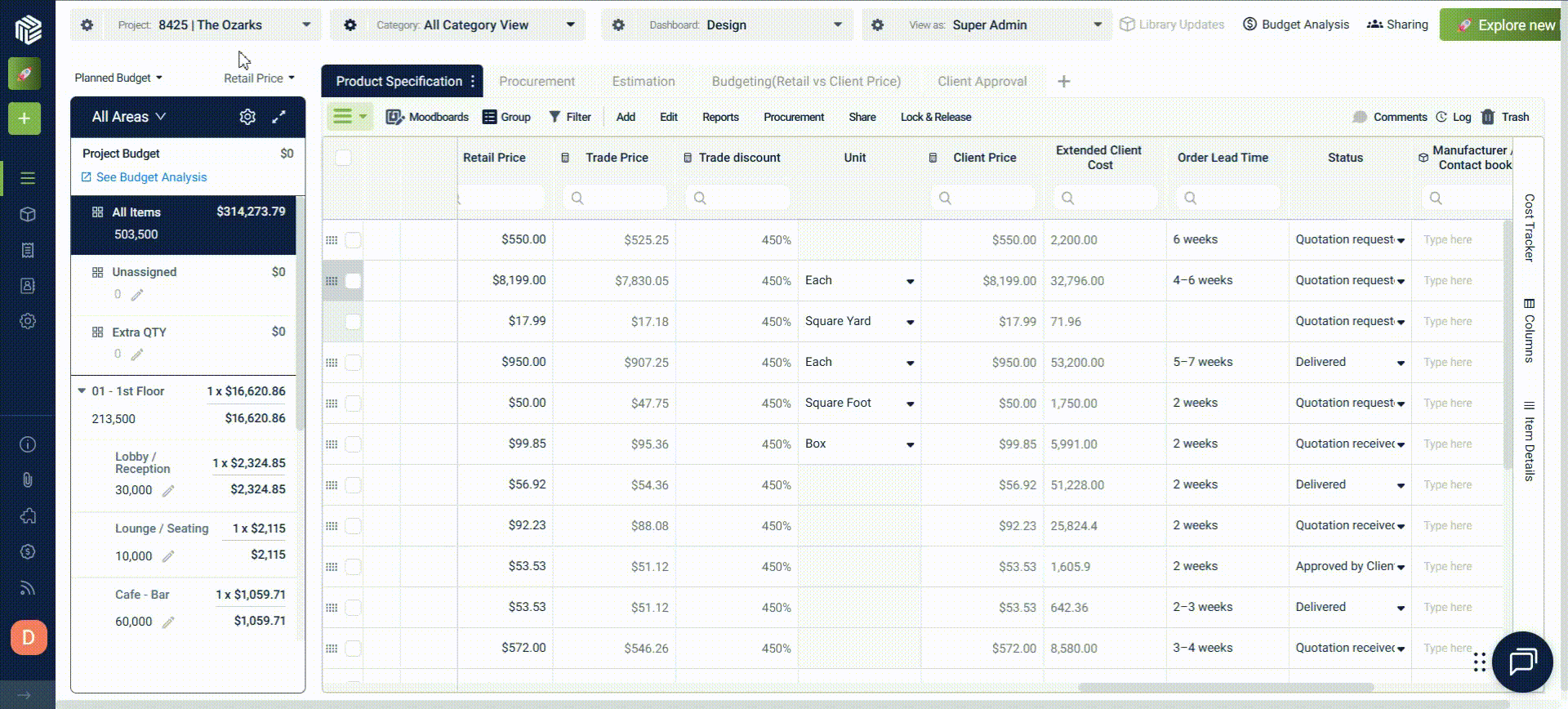Edit Cafe - Bar budget pencil icon
1568x709 pixels.
(x=168, y=622)
